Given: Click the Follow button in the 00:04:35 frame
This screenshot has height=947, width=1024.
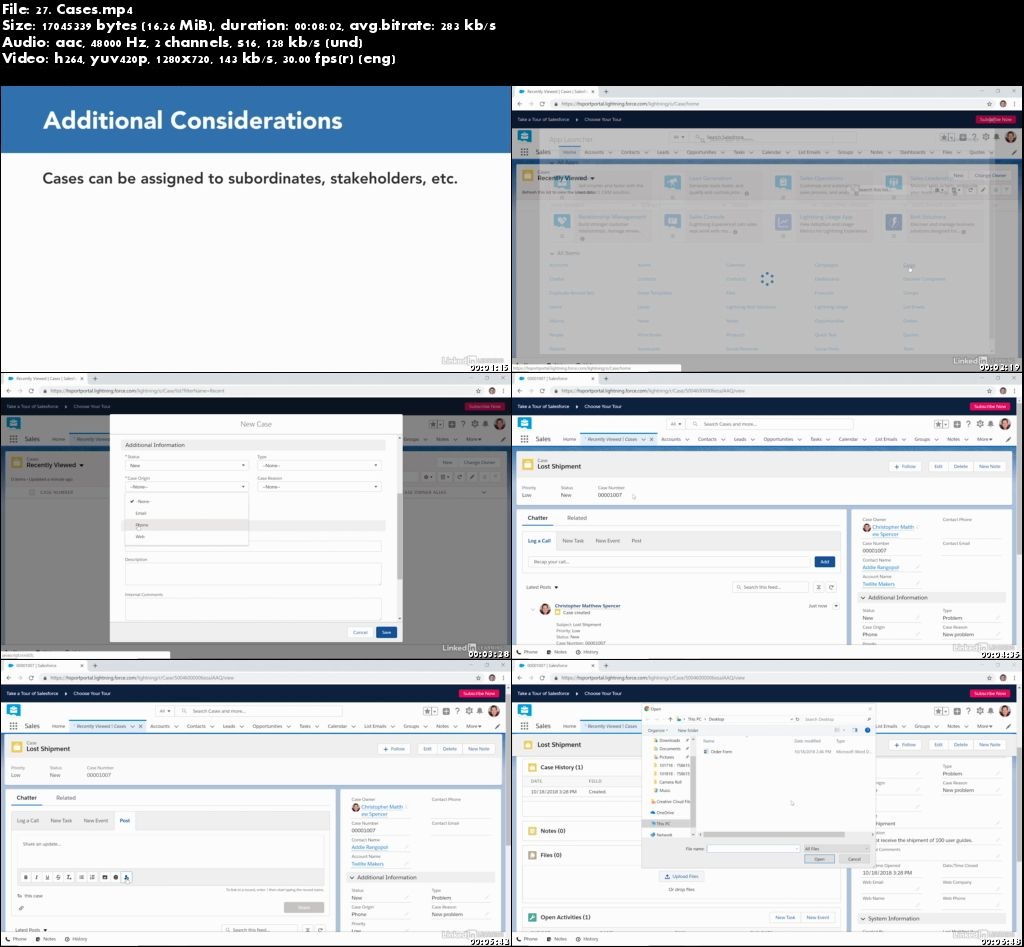Looking at the screenshot, I should pos(906,466).
